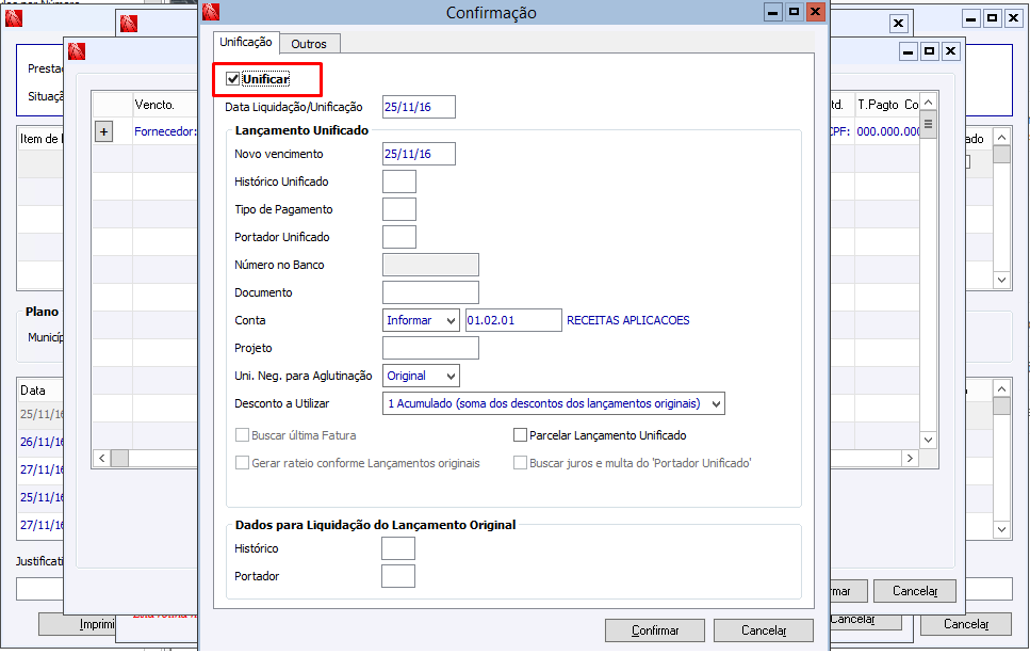This screenshot has height=651, width=1030.
Task: Click the Vencto. column header
Action: 154,104
